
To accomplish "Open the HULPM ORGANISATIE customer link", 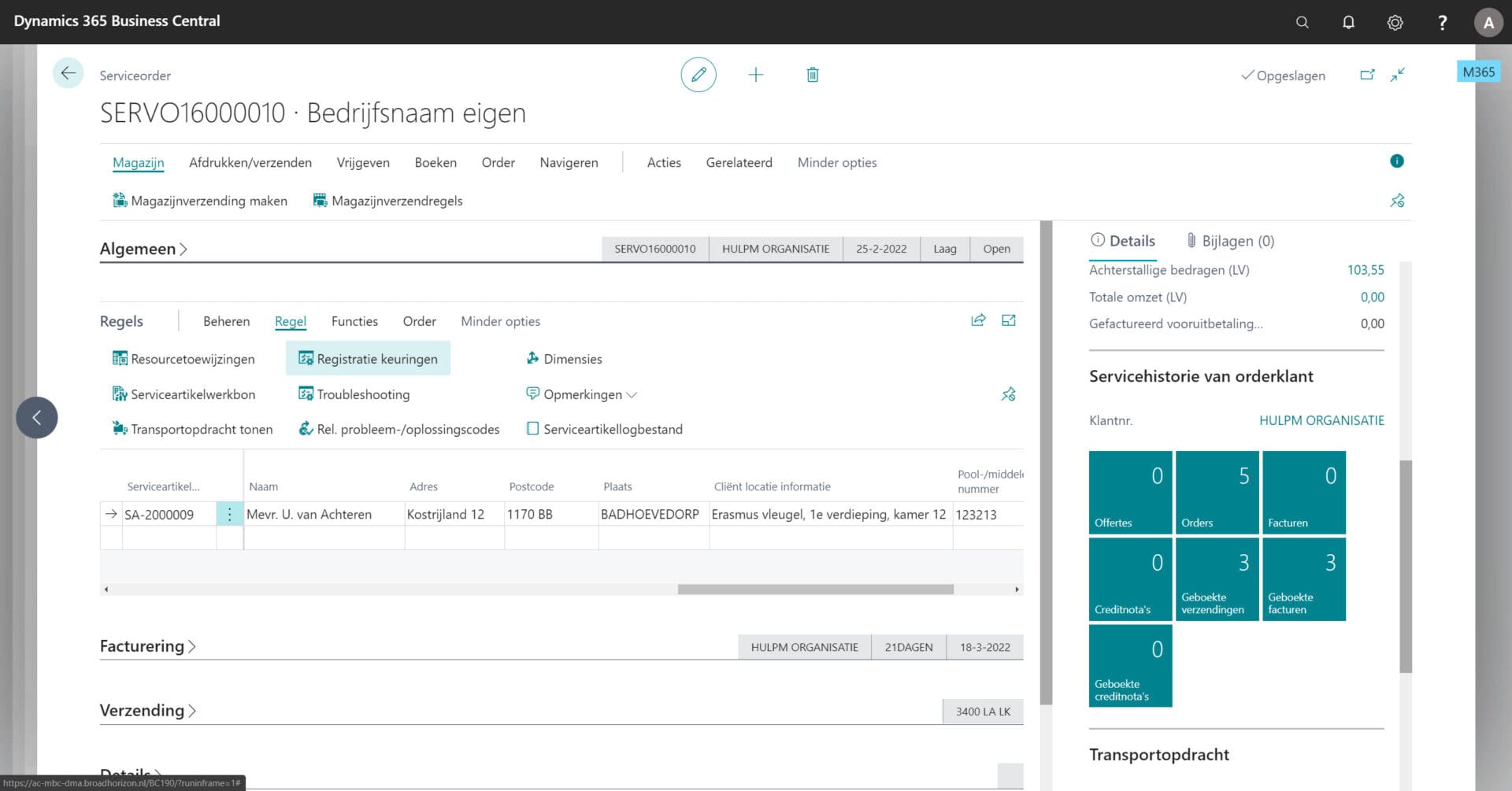I will 1321,420.
